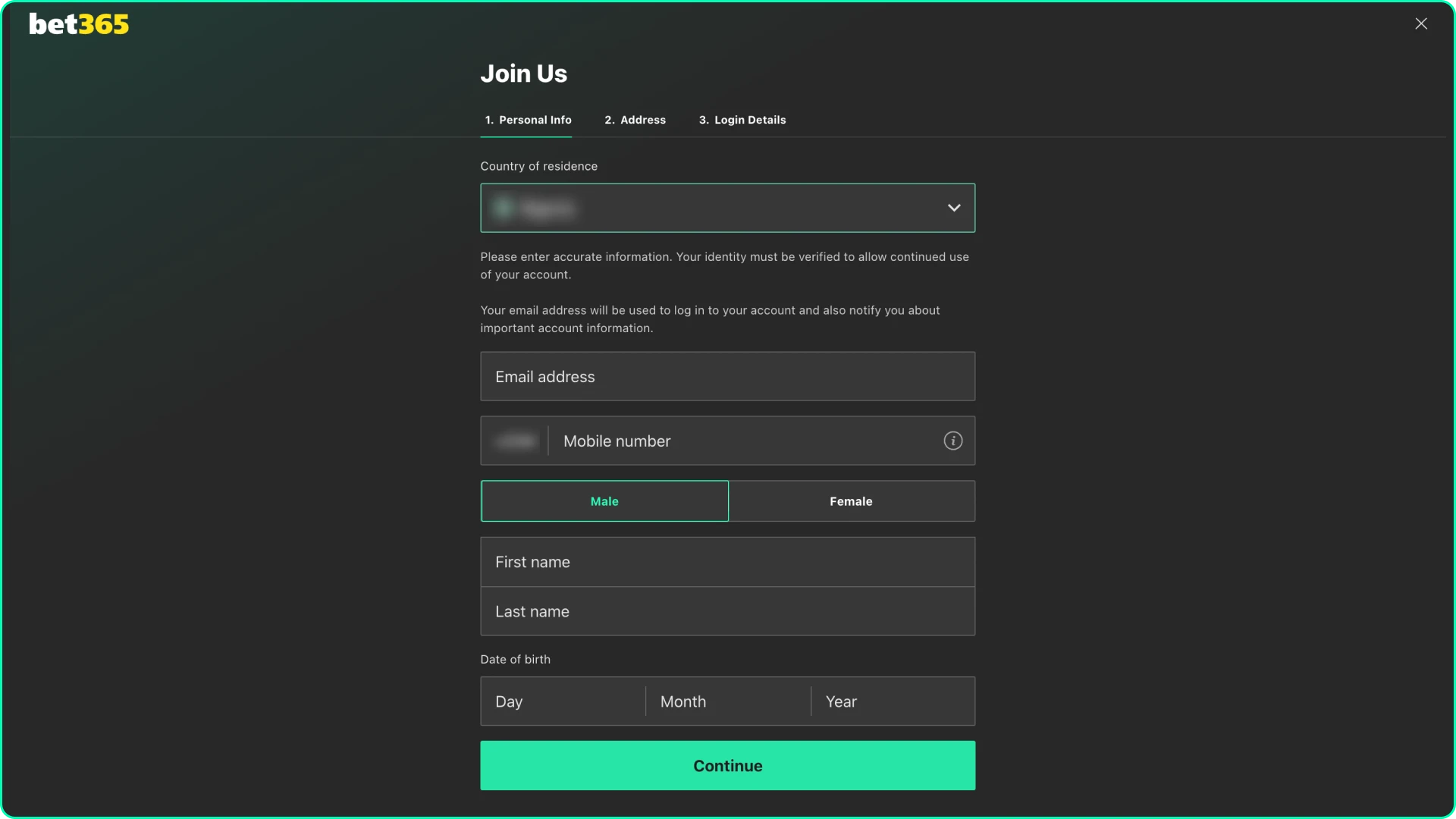The image size is (1456, 819).
Task: Click the First name field
Action: [x=727, y=562]
